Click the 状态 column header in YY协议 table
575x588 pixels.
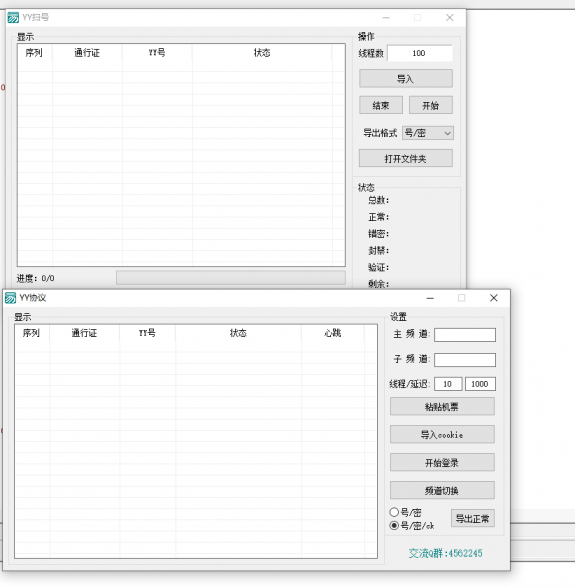coord(238,333)
